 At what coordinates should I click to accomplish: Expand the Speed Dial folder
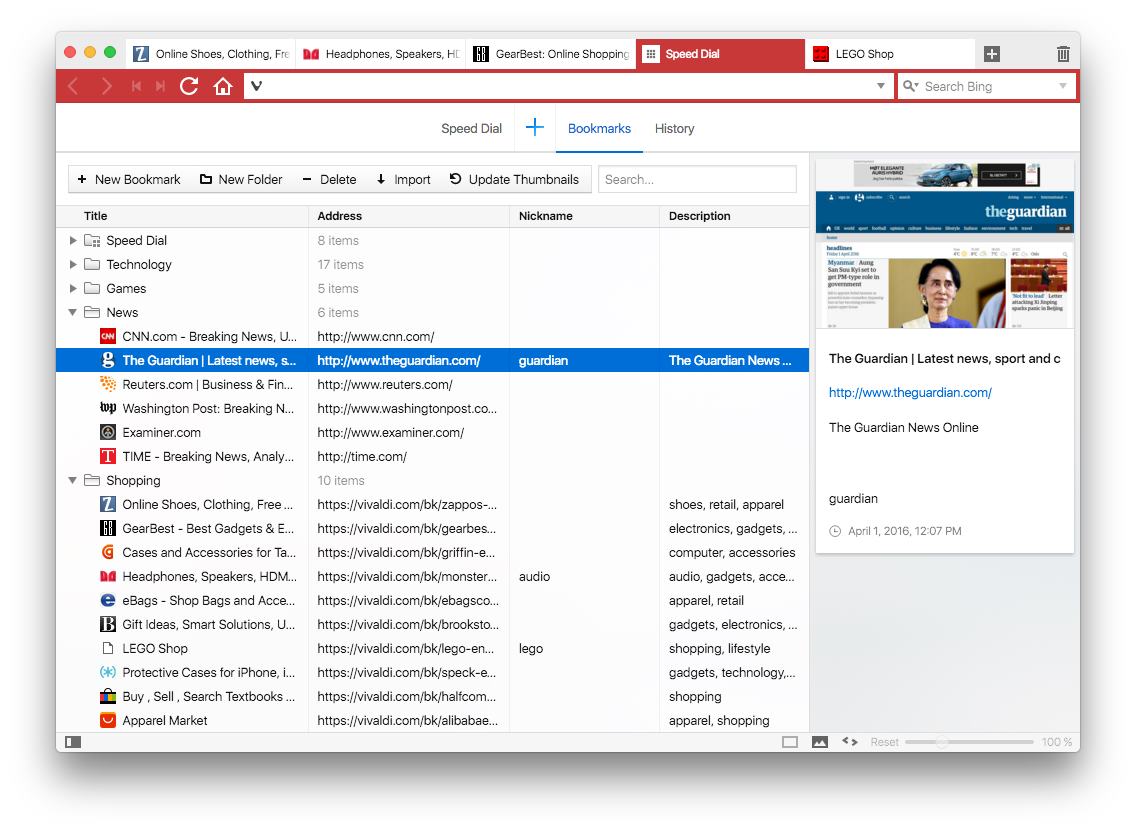[x=72, y=241]
